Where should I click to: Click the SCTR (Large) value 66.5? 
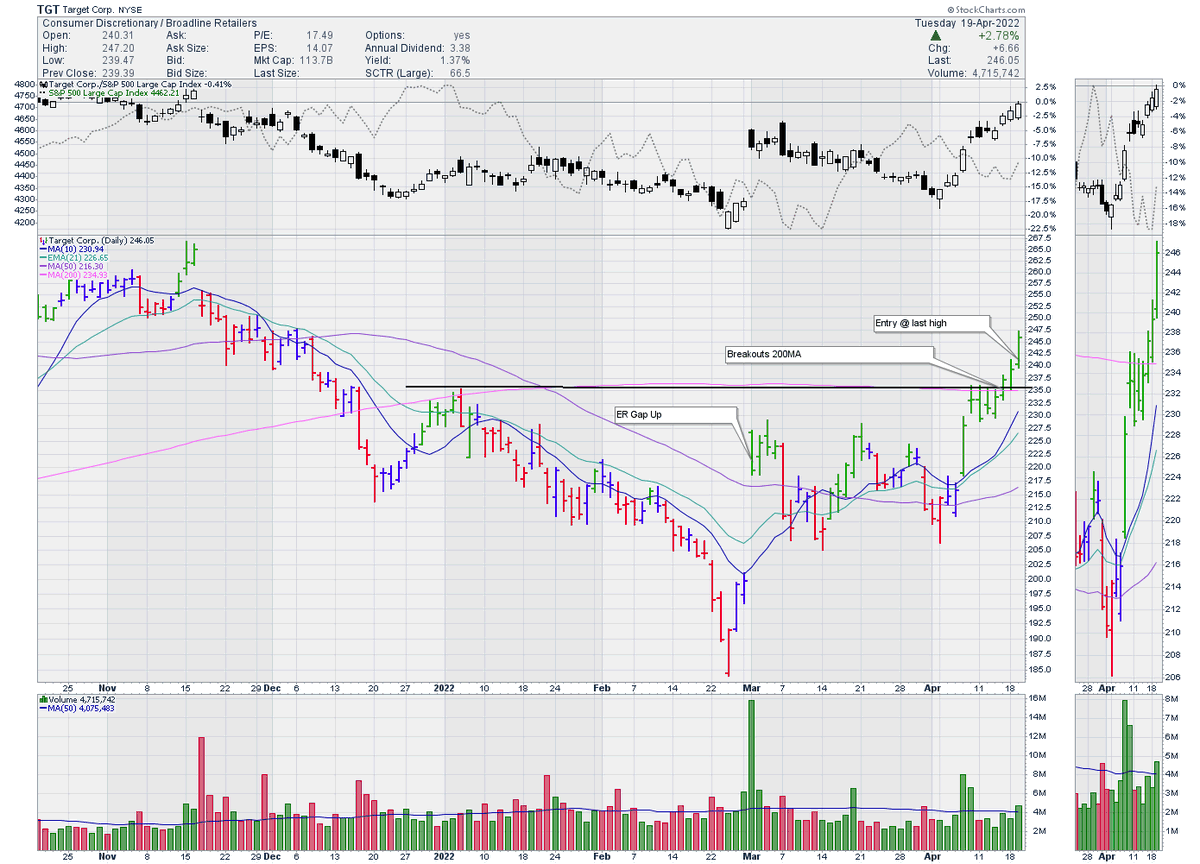(x=459, y=71)
